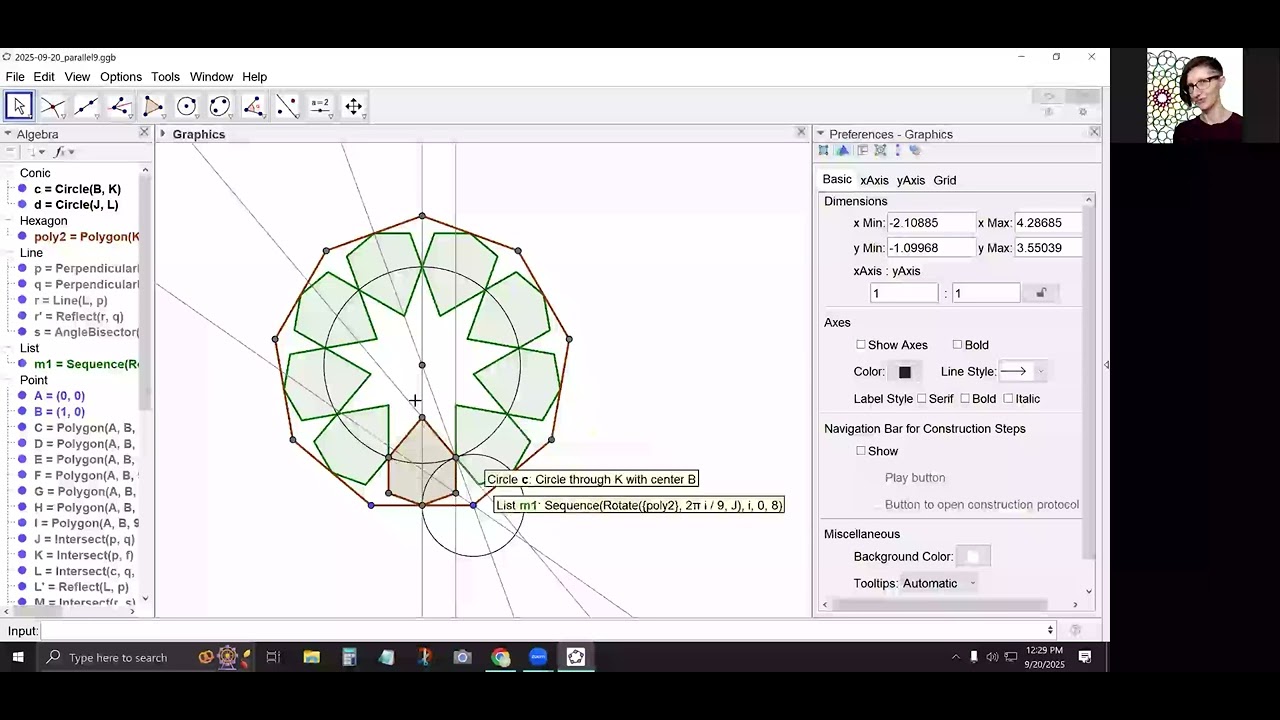
Task: Open the Windows Start menu
Action: 18,657
